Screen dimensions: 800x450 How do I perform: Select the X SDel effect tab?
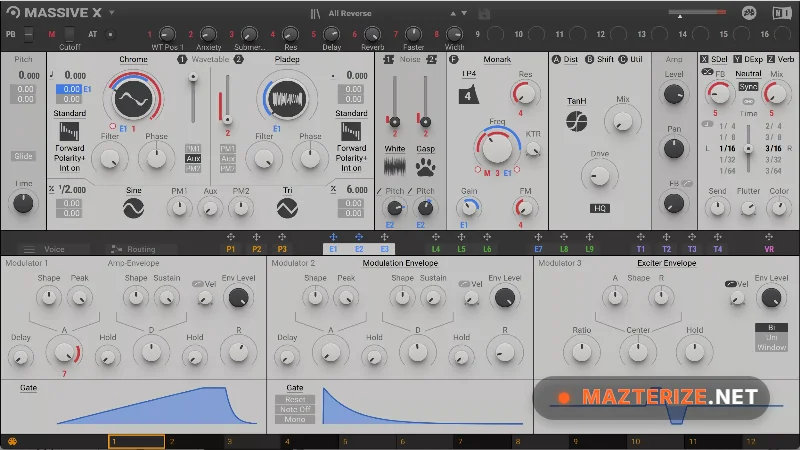click(714, 59)
